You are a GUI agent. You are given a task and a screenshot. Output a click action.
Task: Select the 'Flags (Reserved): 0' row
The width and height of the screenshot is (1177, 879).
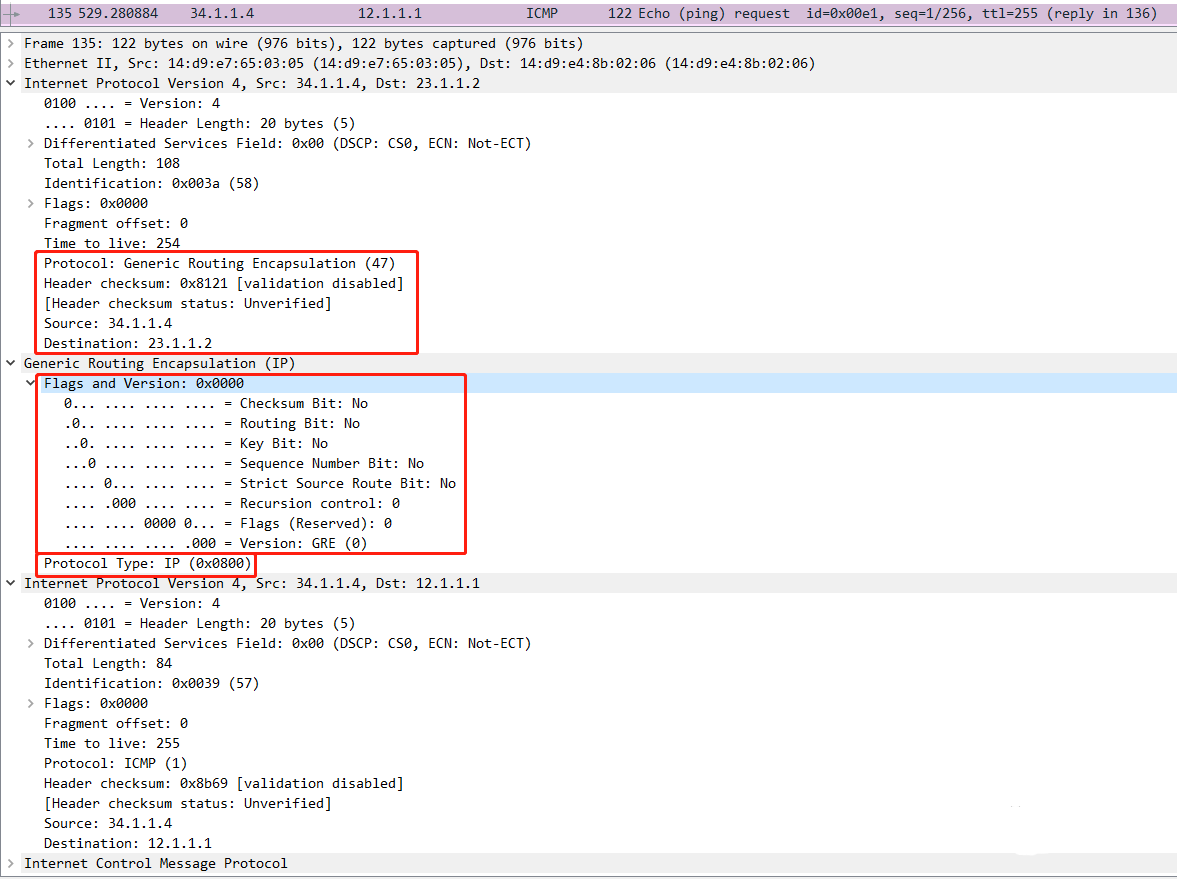coord(227,524)
